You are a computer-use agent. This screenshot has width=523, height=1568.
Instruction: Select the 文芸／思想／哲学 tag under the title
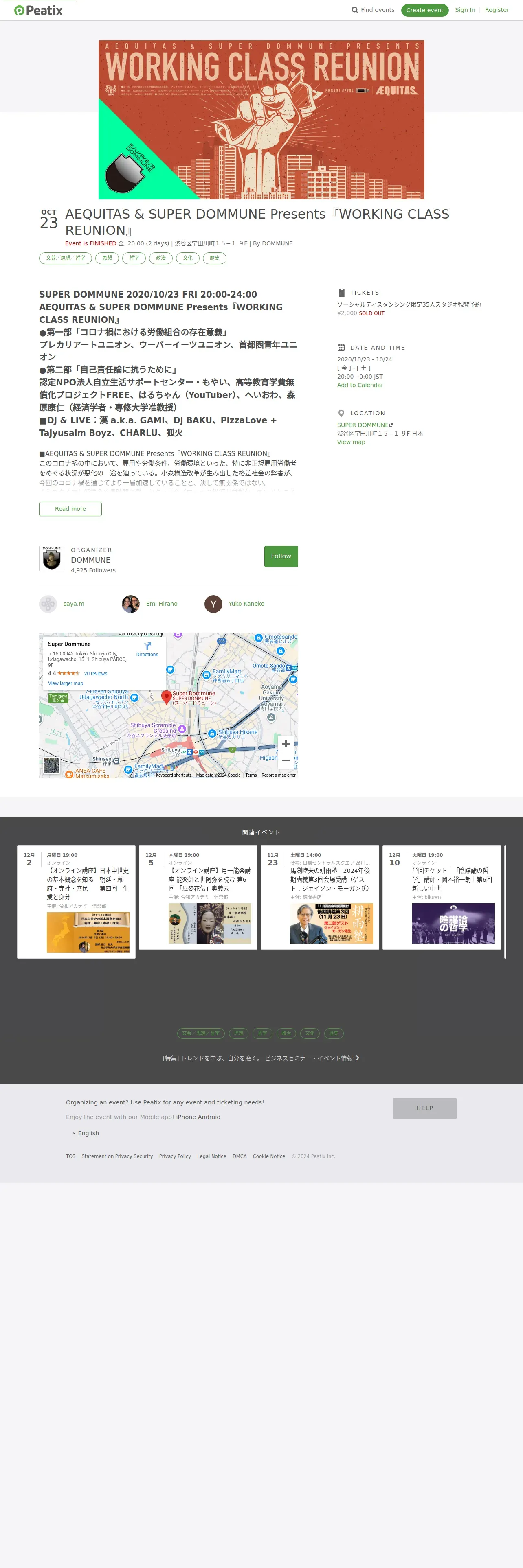click(66, 258)
